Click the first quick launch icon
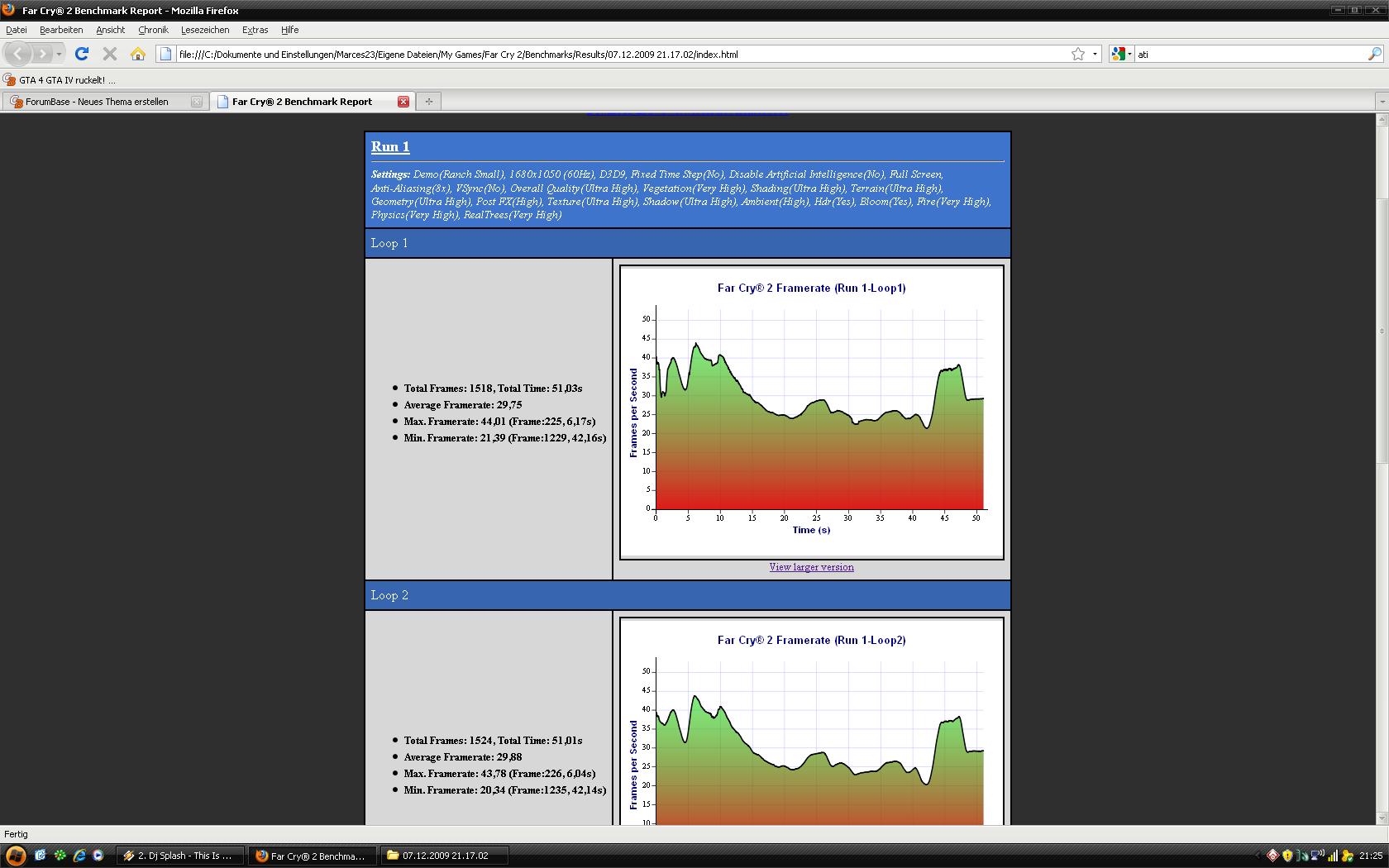Screen dimensions: 1389x868 (x=40, y=856)
